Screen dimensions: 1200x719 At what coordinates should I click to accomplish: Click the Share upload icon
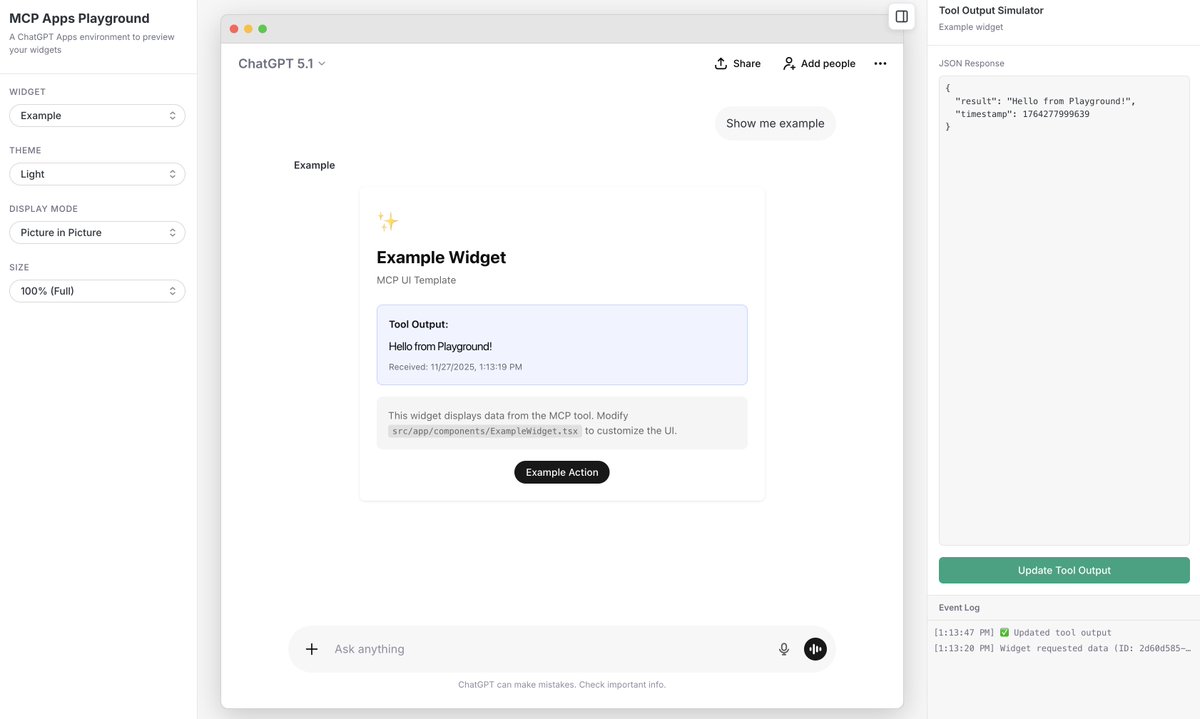click(x=721, y=63)
